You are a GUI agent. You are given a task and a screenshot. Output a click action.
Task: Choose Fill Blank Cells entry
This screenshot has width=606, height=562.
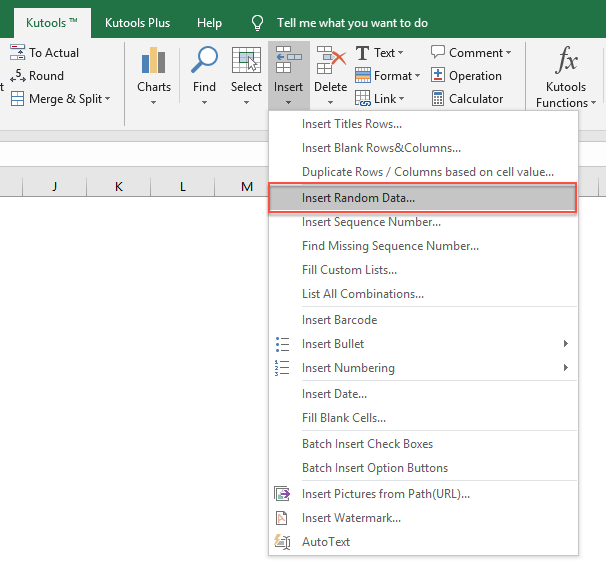coord(424,418)
